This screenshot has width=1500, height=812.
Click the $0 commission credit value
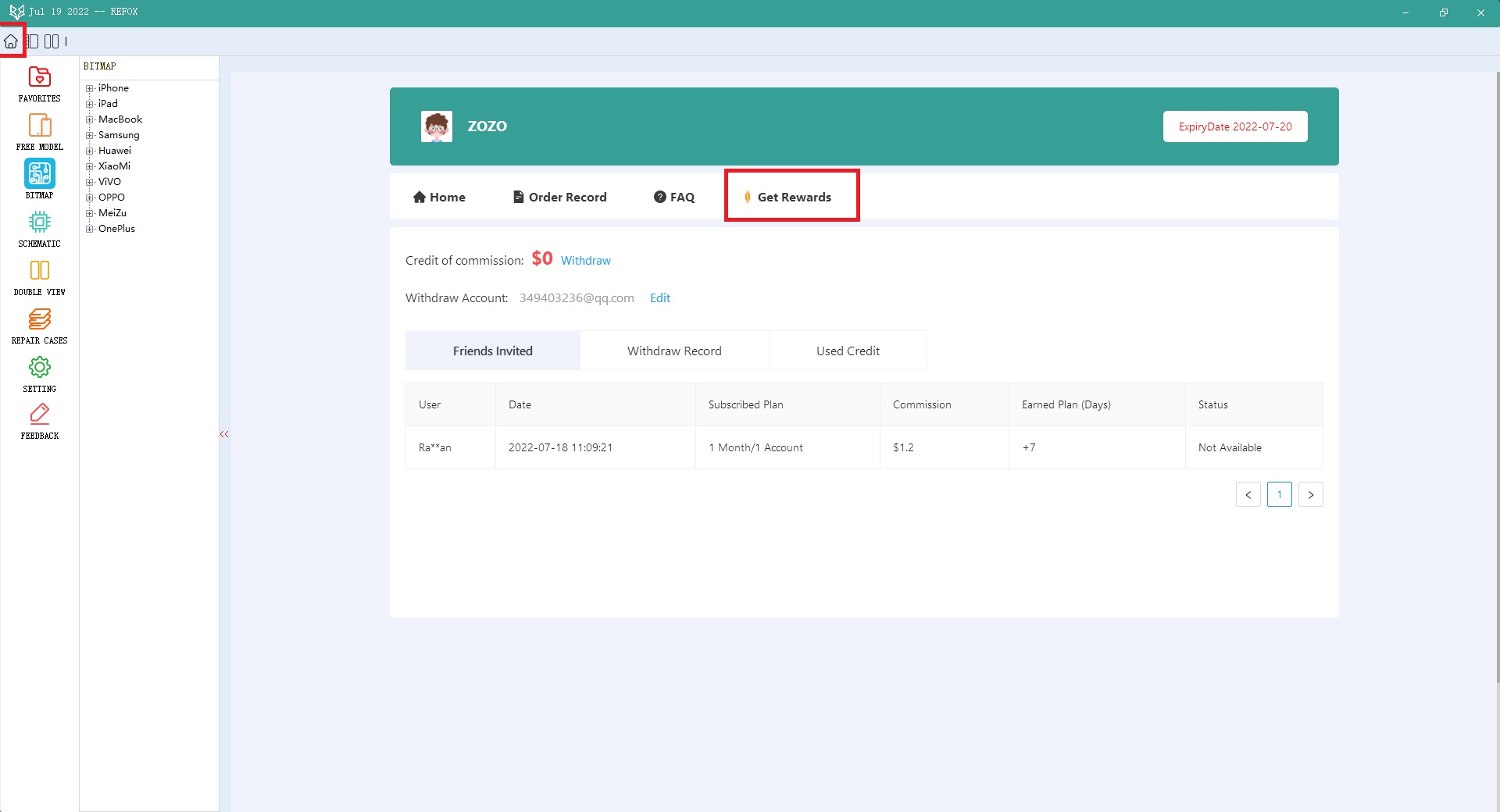click(x=542, y=258)
